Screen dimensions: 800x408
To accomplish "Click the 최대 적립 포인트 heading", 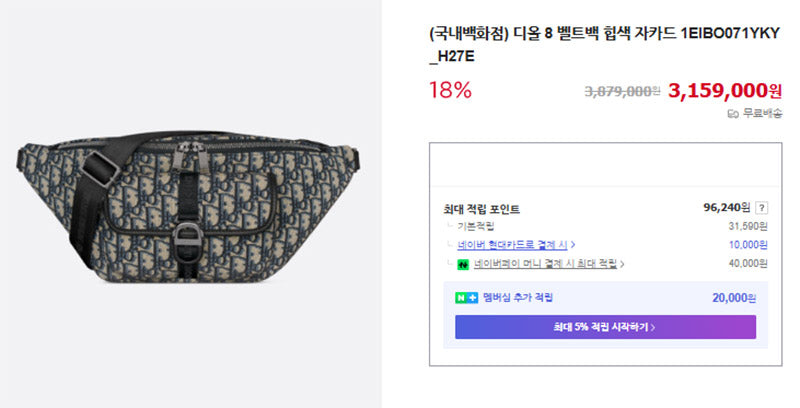I will (481, 209).
